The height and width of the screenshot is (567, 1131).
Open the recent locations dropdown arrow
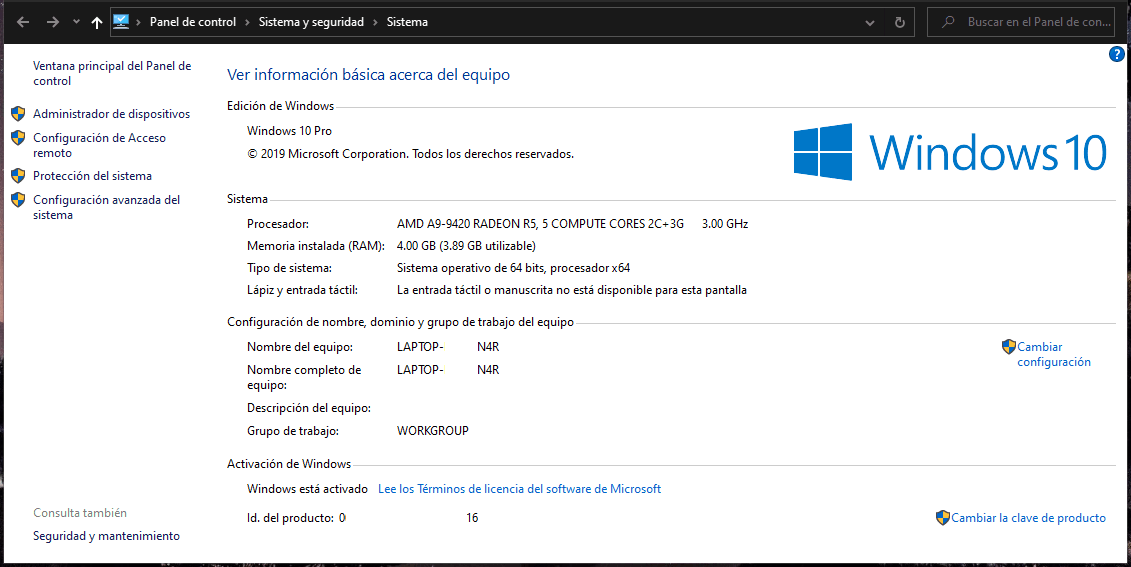76,22
